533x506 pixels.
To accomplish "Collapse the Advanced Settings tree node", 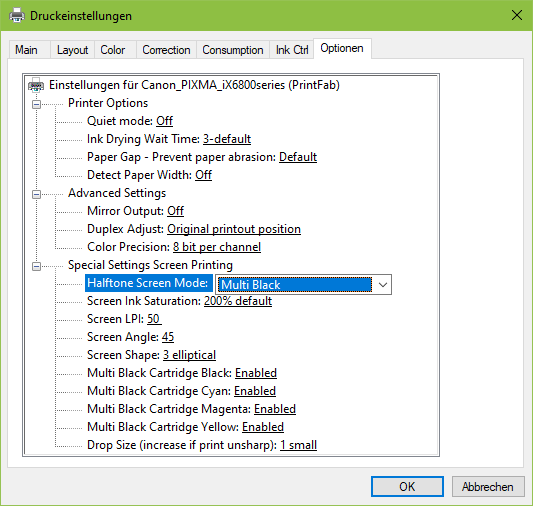I will [x=36, y=194].
